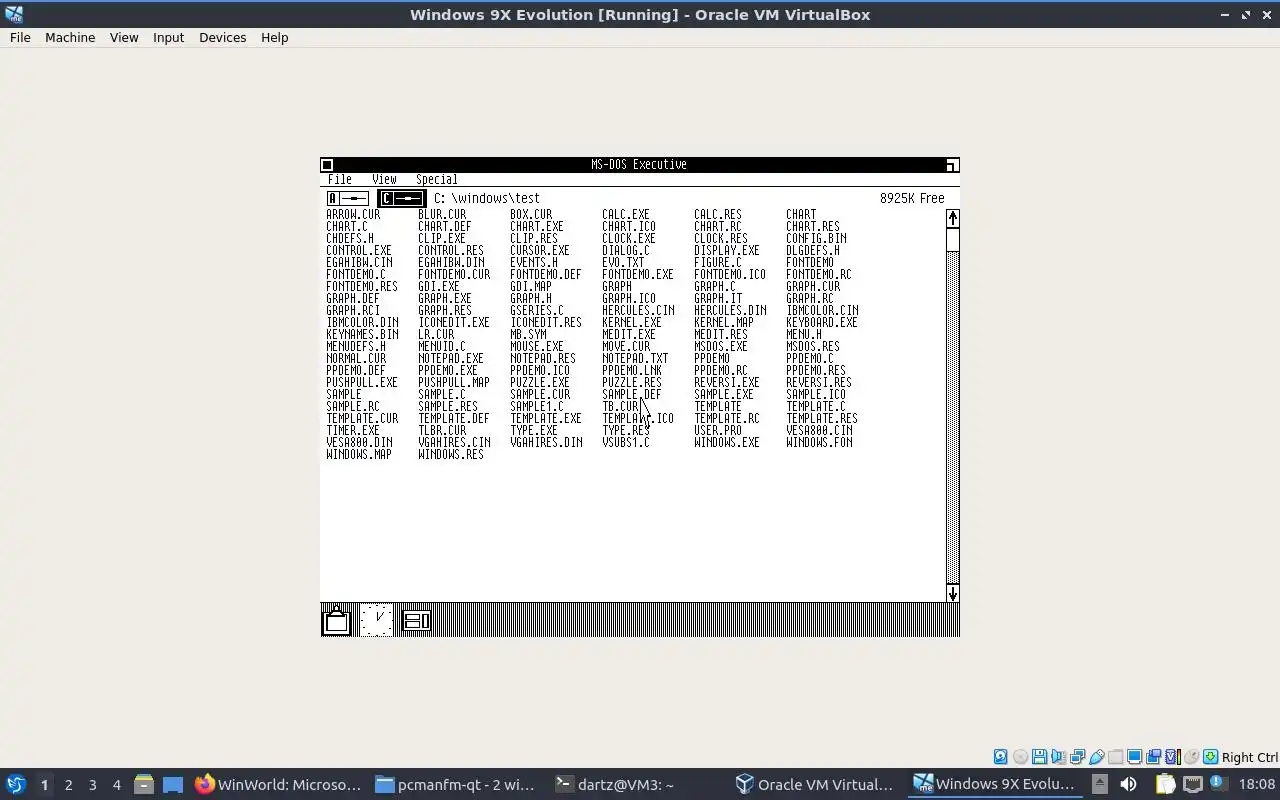Switch to Oracle VM VirtualBox Manager taskbar entry
Image resolution: width=1280 pixels, height=800 pixels.
[x=815, y=785]
